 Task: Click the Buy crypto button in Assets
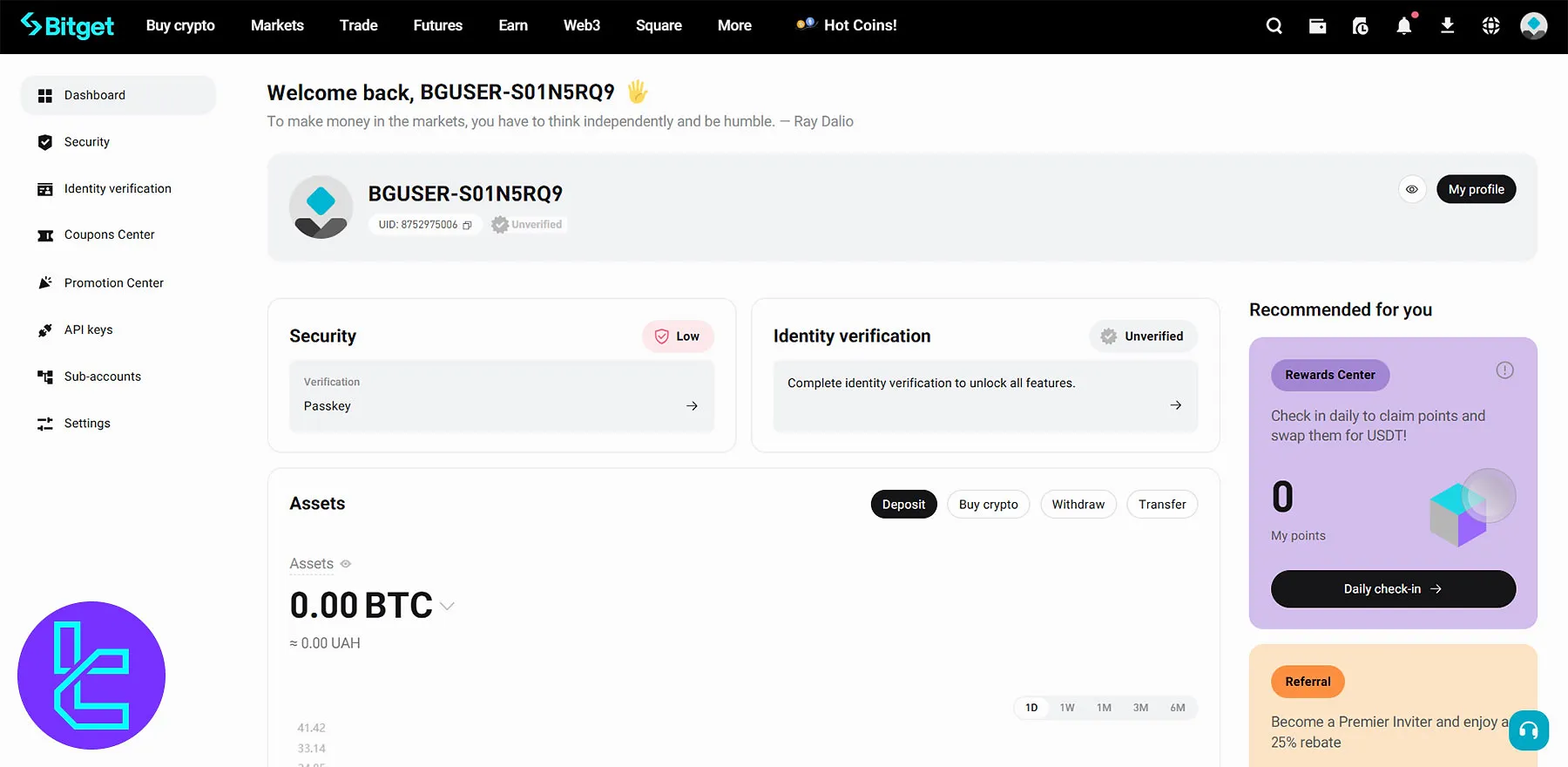(x=988, y=505)
